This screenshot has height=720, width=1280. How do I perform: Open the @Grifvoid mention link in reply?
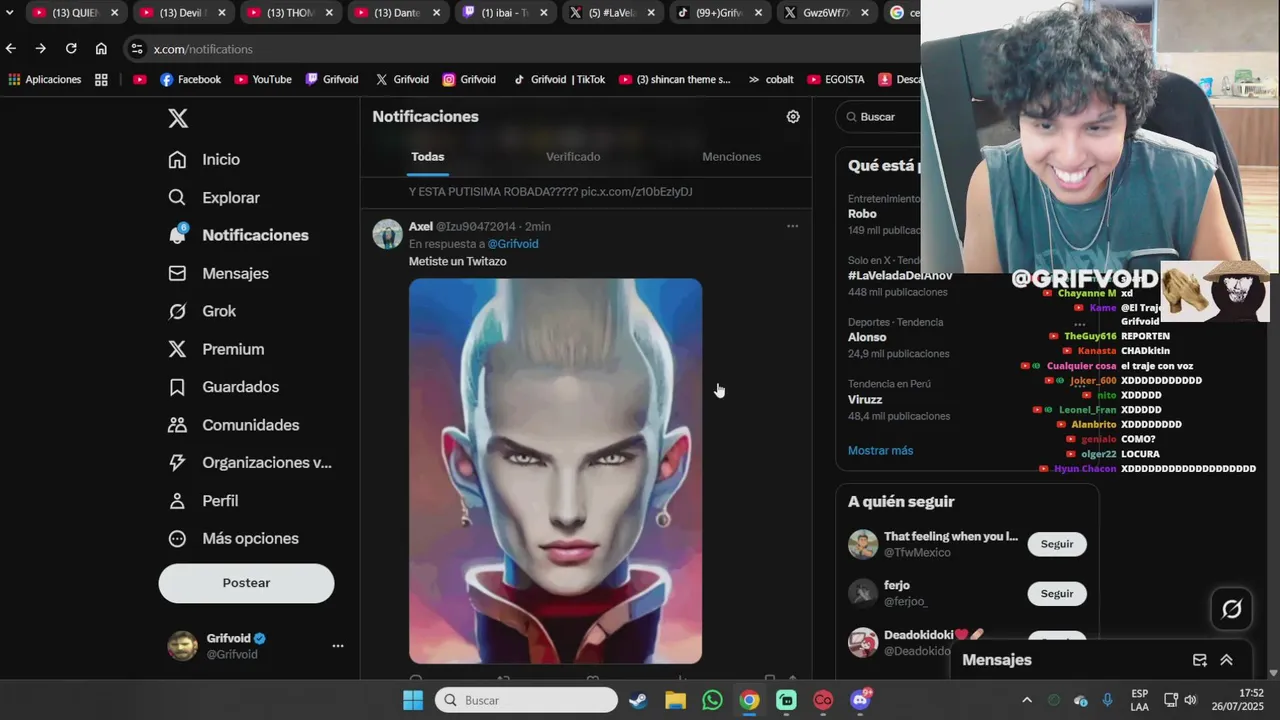point(512,244)
